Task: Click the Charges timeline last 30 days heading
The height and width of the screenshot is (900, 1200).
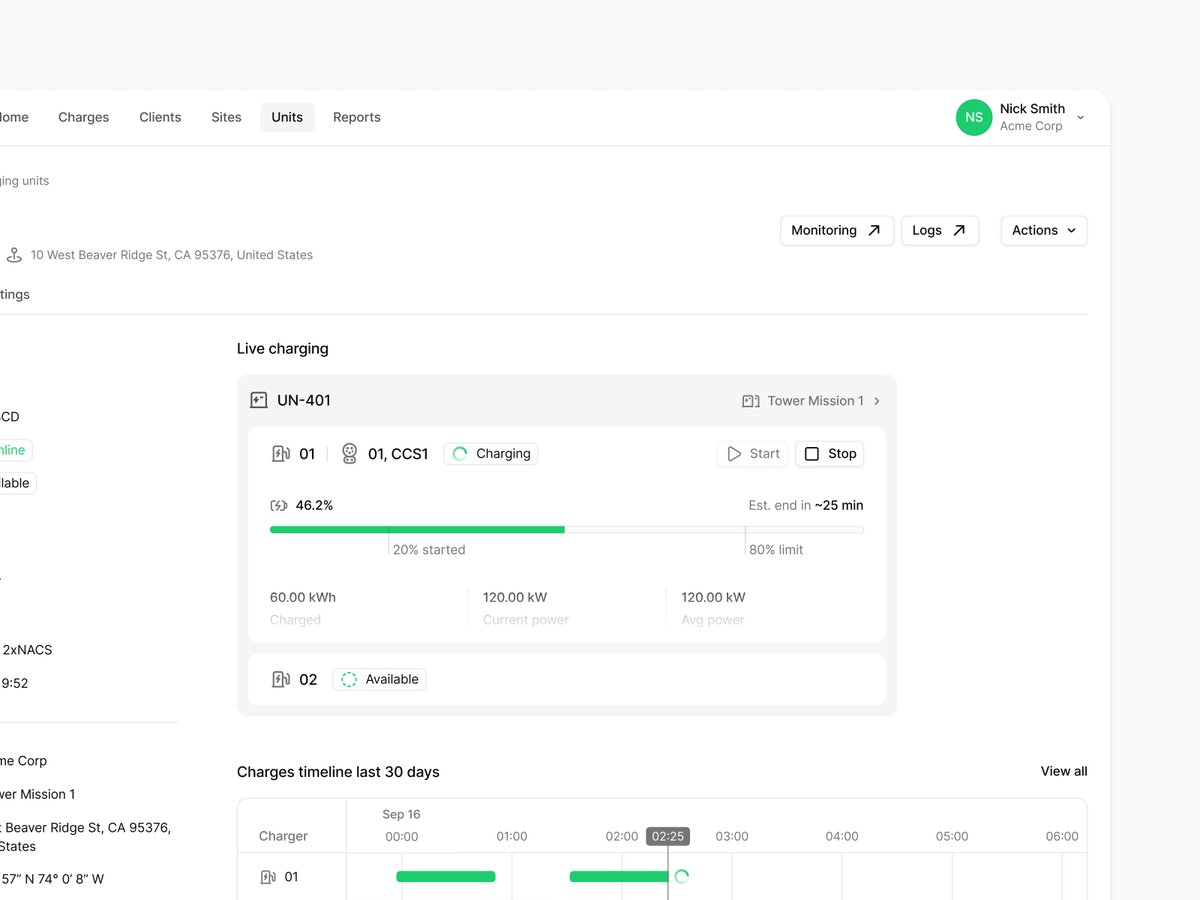Action: (x=338, y=772)
